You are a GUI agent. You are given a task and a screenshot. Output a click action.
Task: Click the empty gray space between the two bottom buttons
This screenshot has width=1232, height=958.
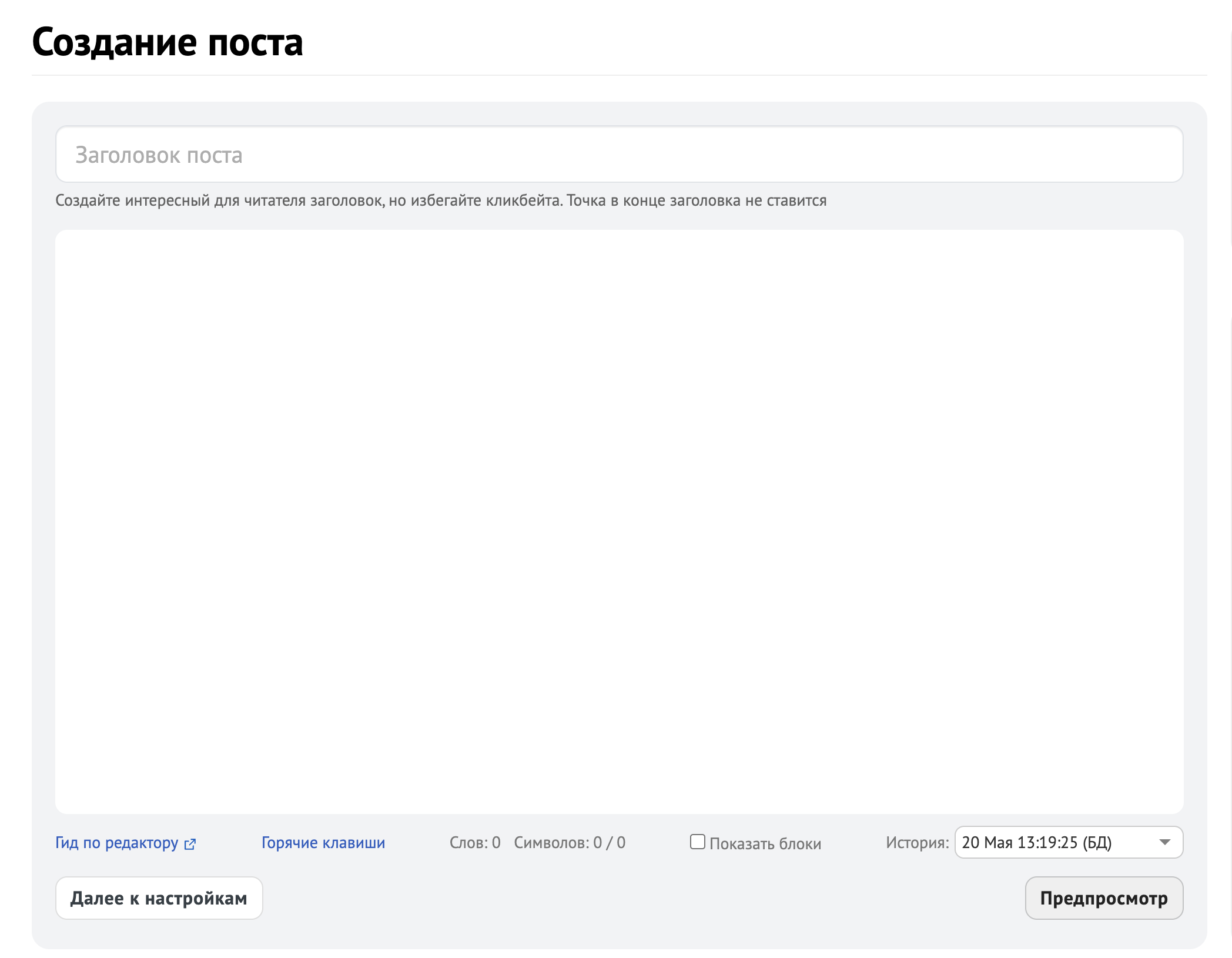(644, 898)
